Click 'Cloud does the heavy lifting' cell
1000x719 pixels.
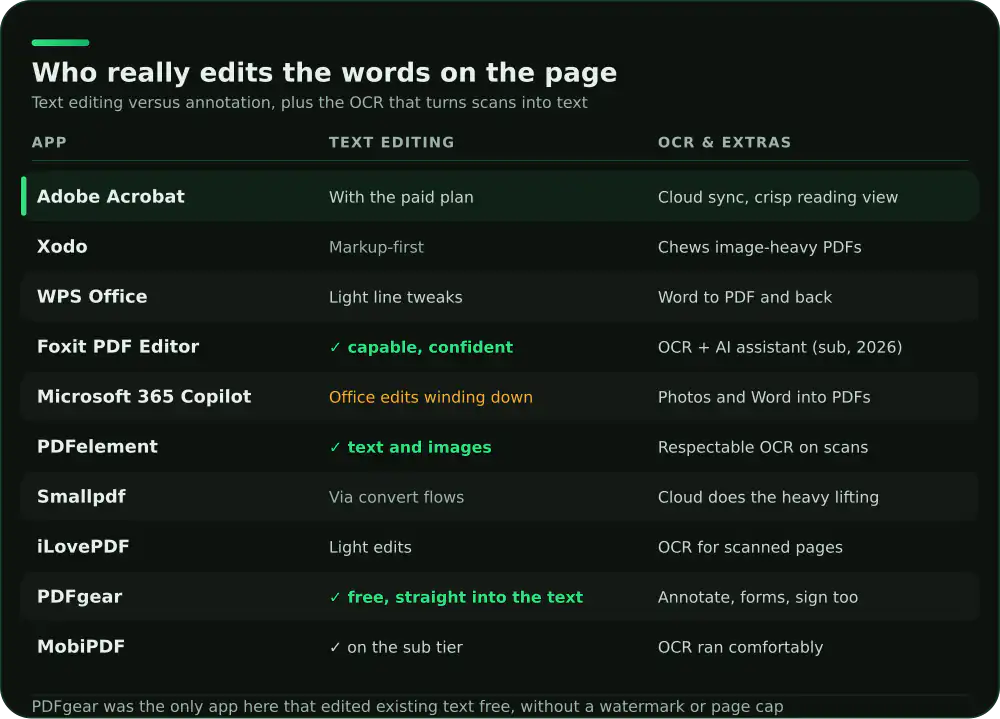click(x=768, y=497)
